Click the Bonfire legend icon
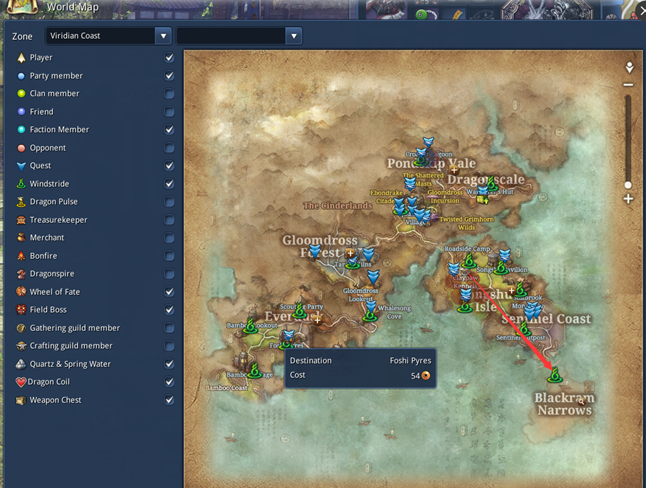Image resolution: width=646 pixels, height=488 pixels. coord(21,256)
